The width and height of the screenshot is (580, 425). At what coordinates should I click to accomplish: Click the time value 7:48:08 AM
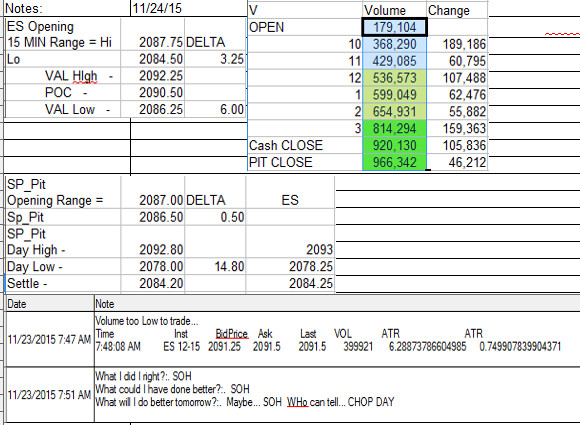[118, 347]
